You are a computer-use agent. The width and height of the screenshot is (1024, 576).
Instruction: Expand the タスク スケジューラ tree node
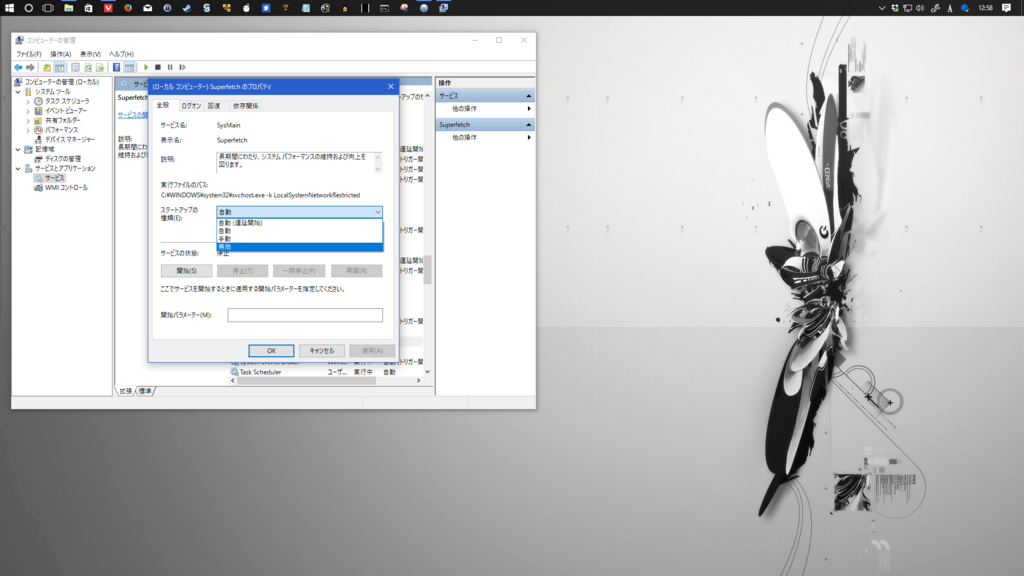(x=28, y=101)
